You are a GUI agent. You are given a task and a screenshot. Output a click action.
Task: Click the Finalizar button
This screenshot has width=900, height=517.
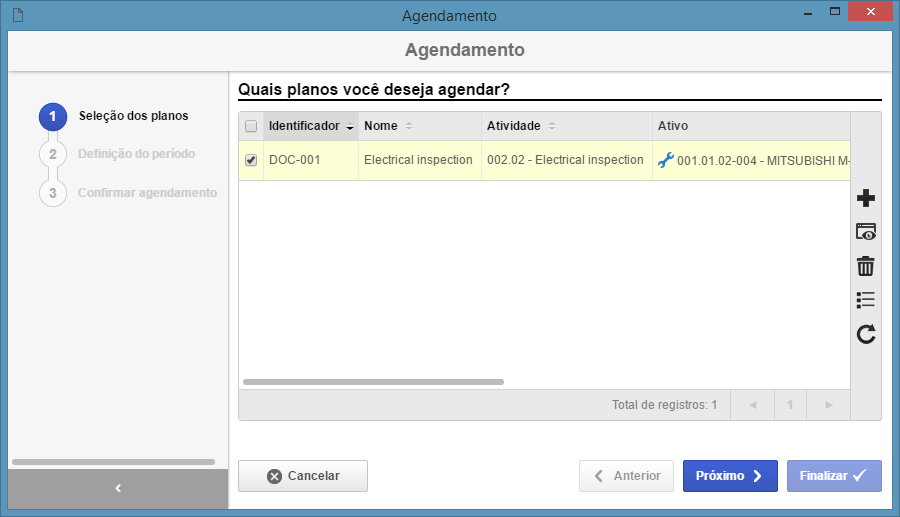point(834,476)
